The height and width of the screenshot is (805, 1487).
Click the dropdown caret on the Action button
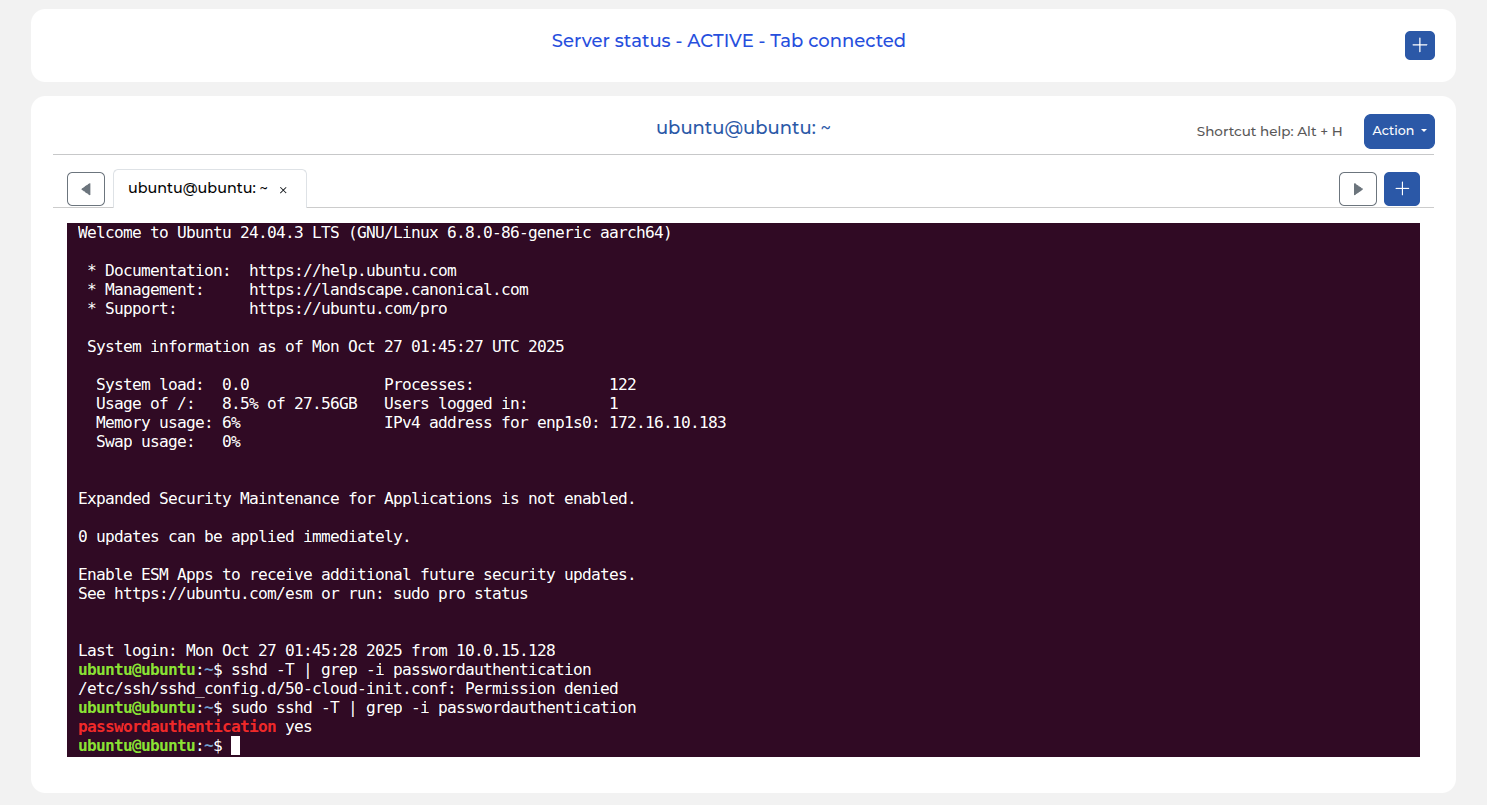pyautogui.click(x=1422, y=131)
